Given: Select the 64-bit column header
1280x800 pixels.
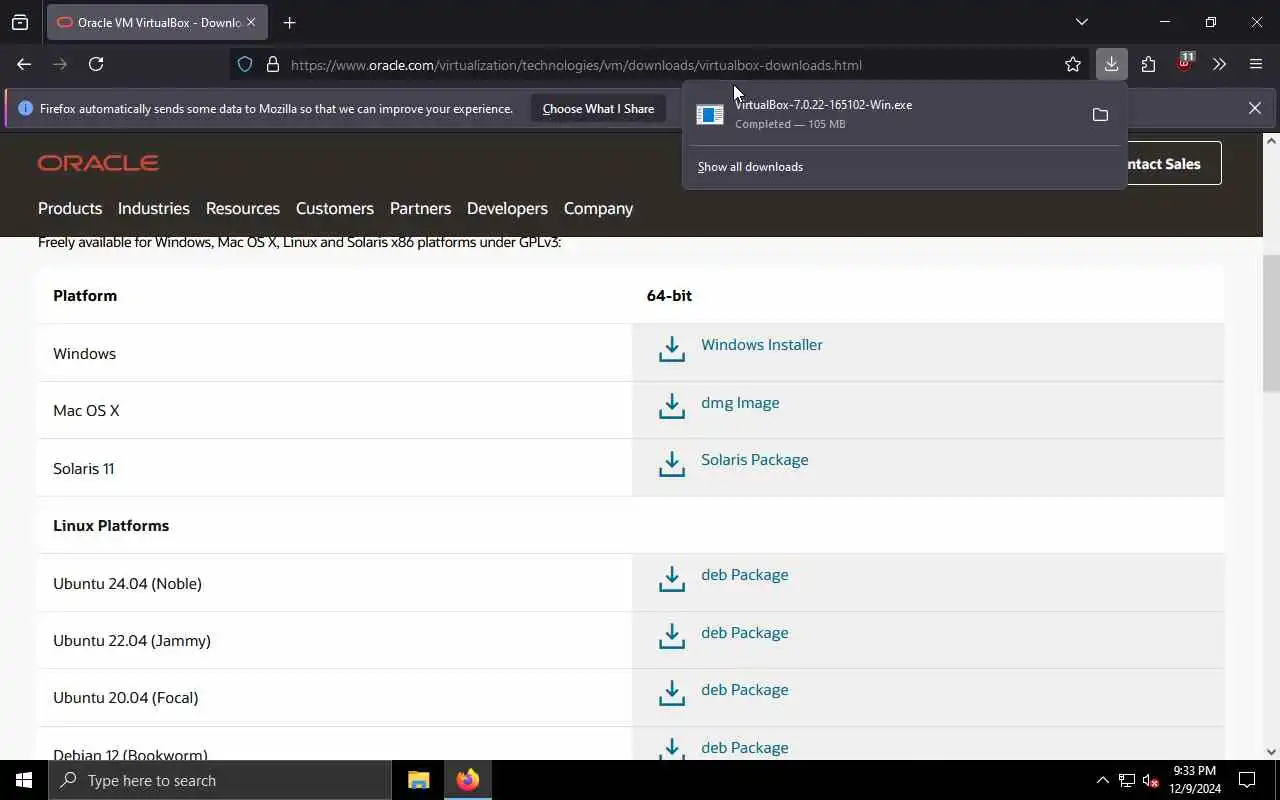Looking at the screenshot, I should click(669, 296).
